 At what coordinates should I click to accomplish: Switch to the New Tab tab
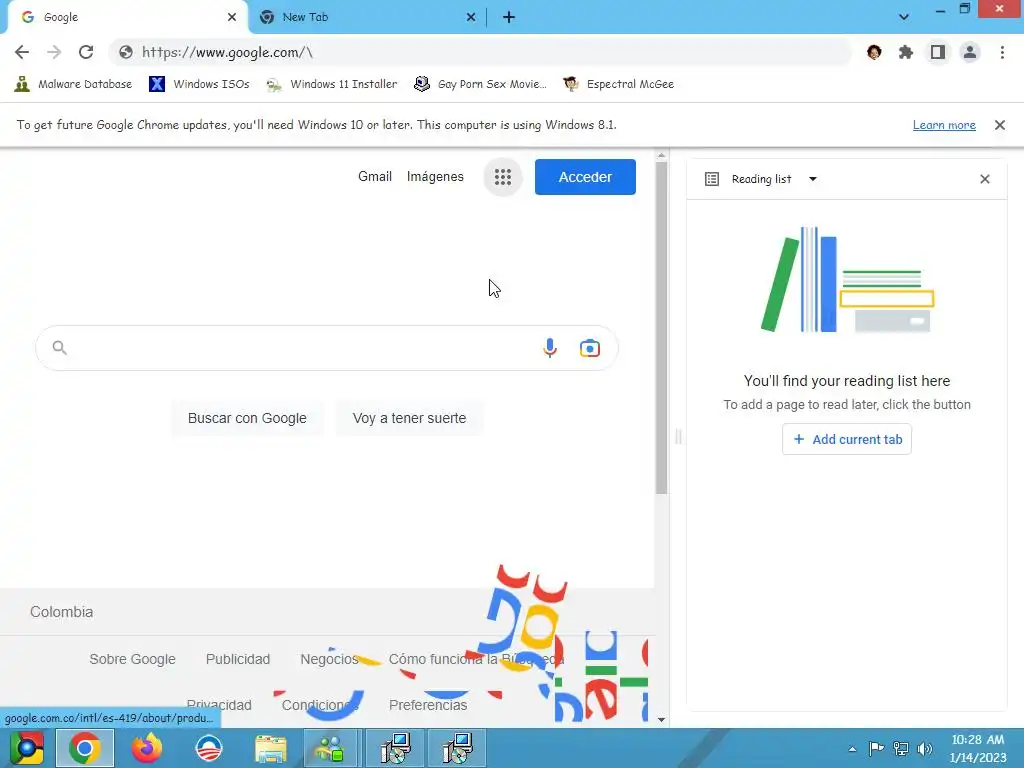tap(369, 17)
